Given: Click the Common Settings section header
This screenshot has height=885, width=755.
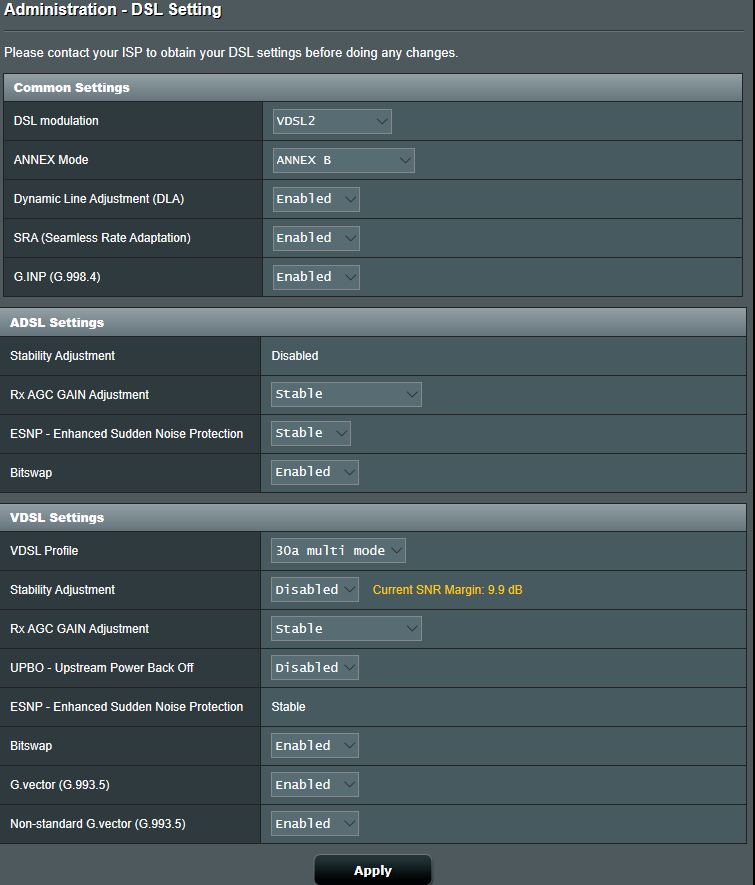Looking at the screenshot, I should pos(72,88).
